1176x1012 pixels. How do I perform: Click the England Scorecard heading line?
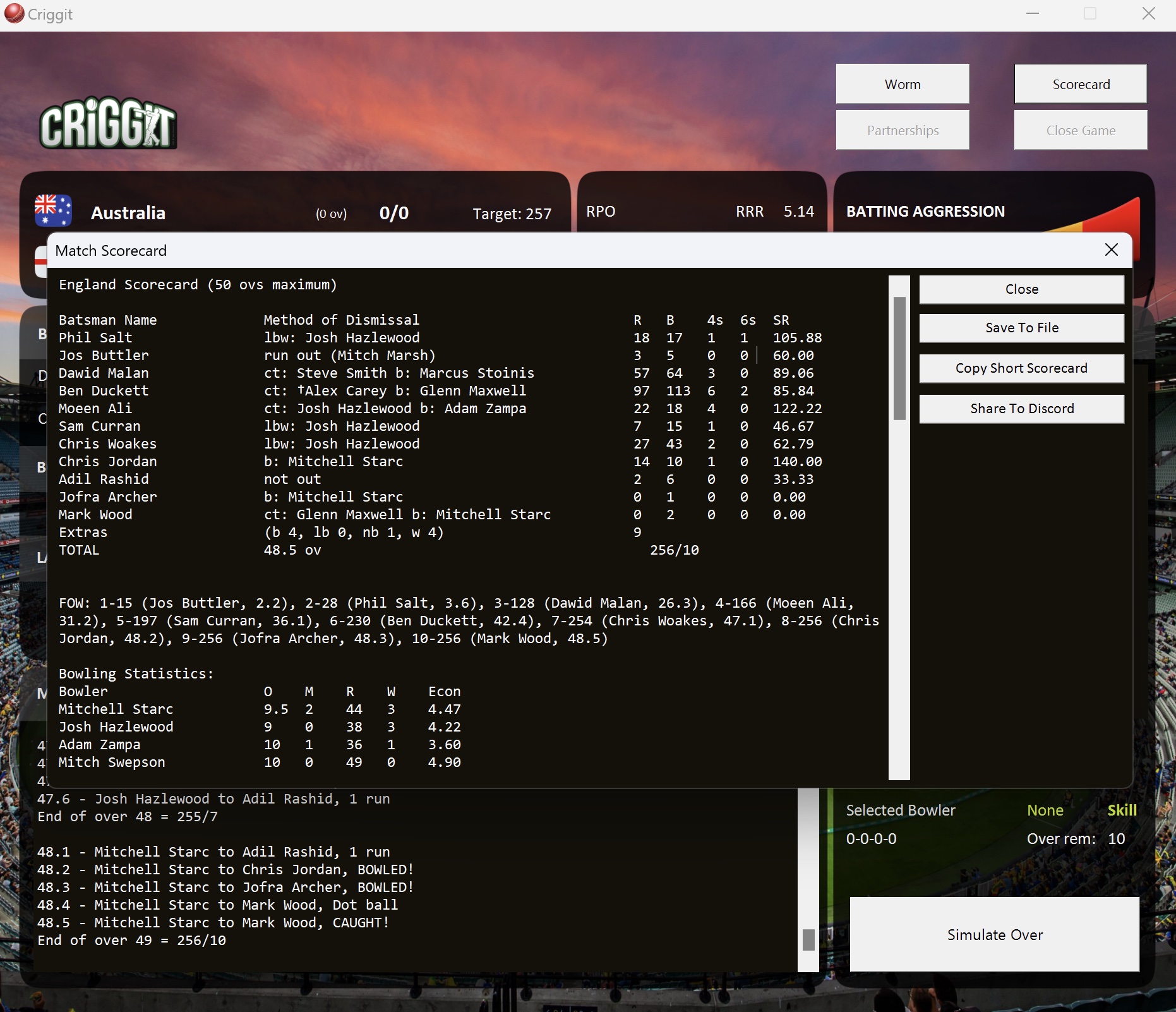tap(198, 285)
